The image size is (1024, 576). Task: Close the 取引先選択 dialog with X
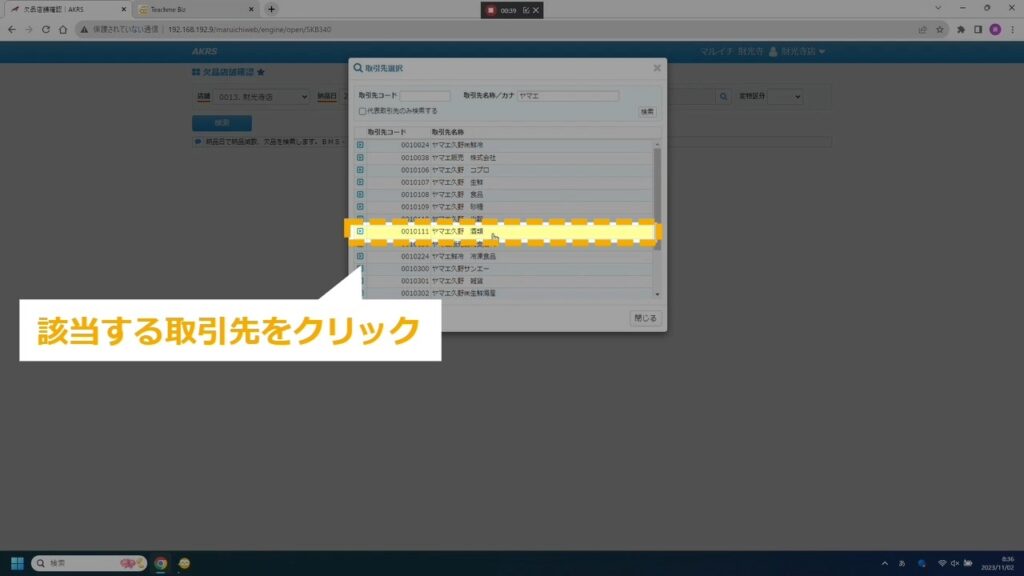pyautogui.click(x=657, y=68)
